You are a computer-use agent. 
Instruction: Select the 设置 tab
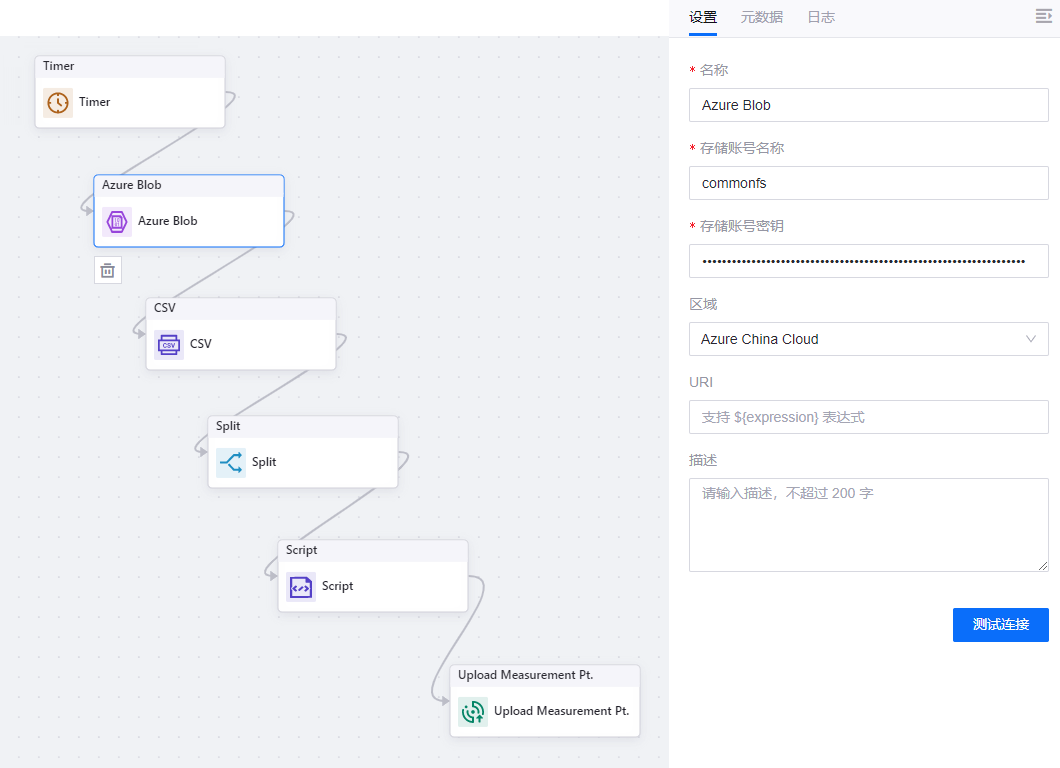[x=703, y=17]
